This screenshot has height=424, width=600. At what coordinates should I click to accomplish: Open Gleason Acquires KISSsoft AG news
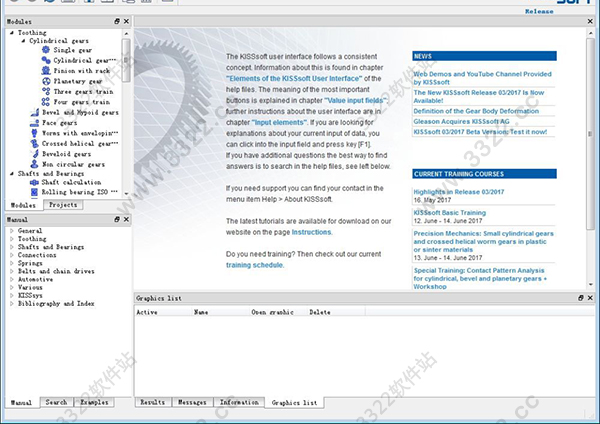coord(461,121)
